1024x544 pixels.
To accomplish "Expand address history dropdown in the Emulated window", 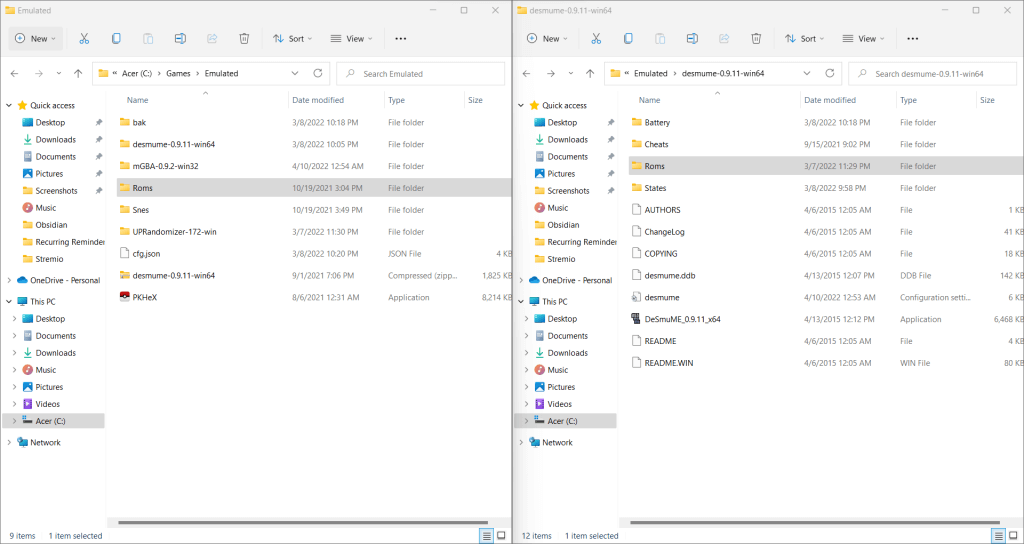I will (295, 74).
